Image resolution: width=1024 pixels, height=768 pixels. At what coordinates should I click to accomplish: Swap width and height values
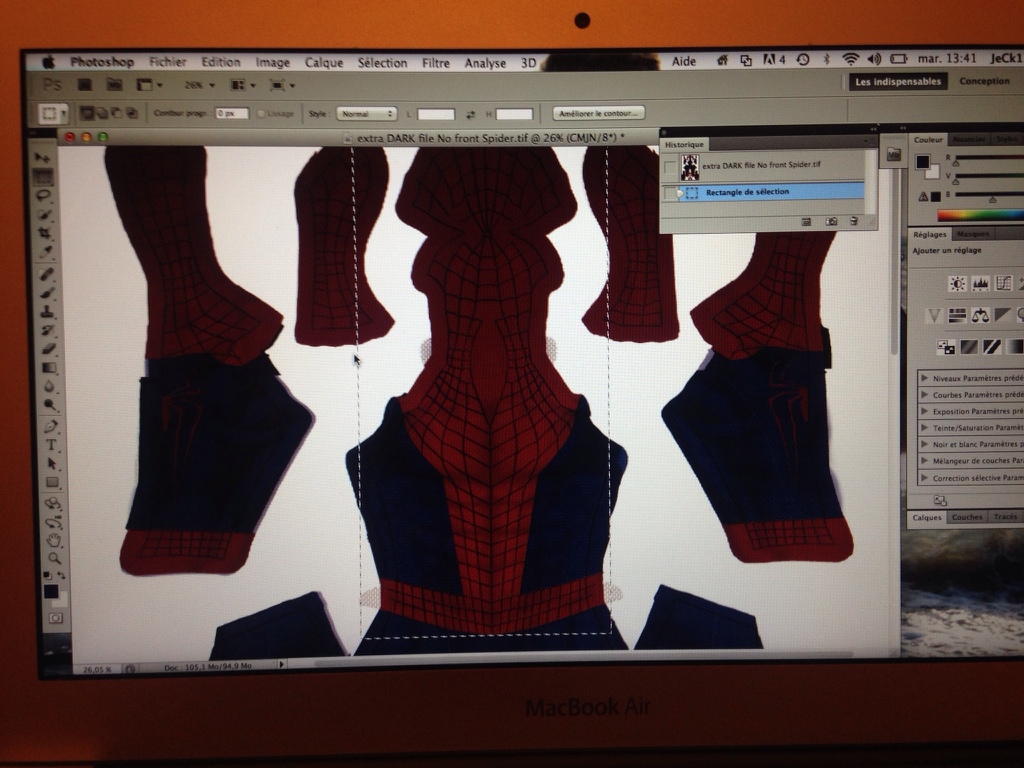(x=471, y=114)
